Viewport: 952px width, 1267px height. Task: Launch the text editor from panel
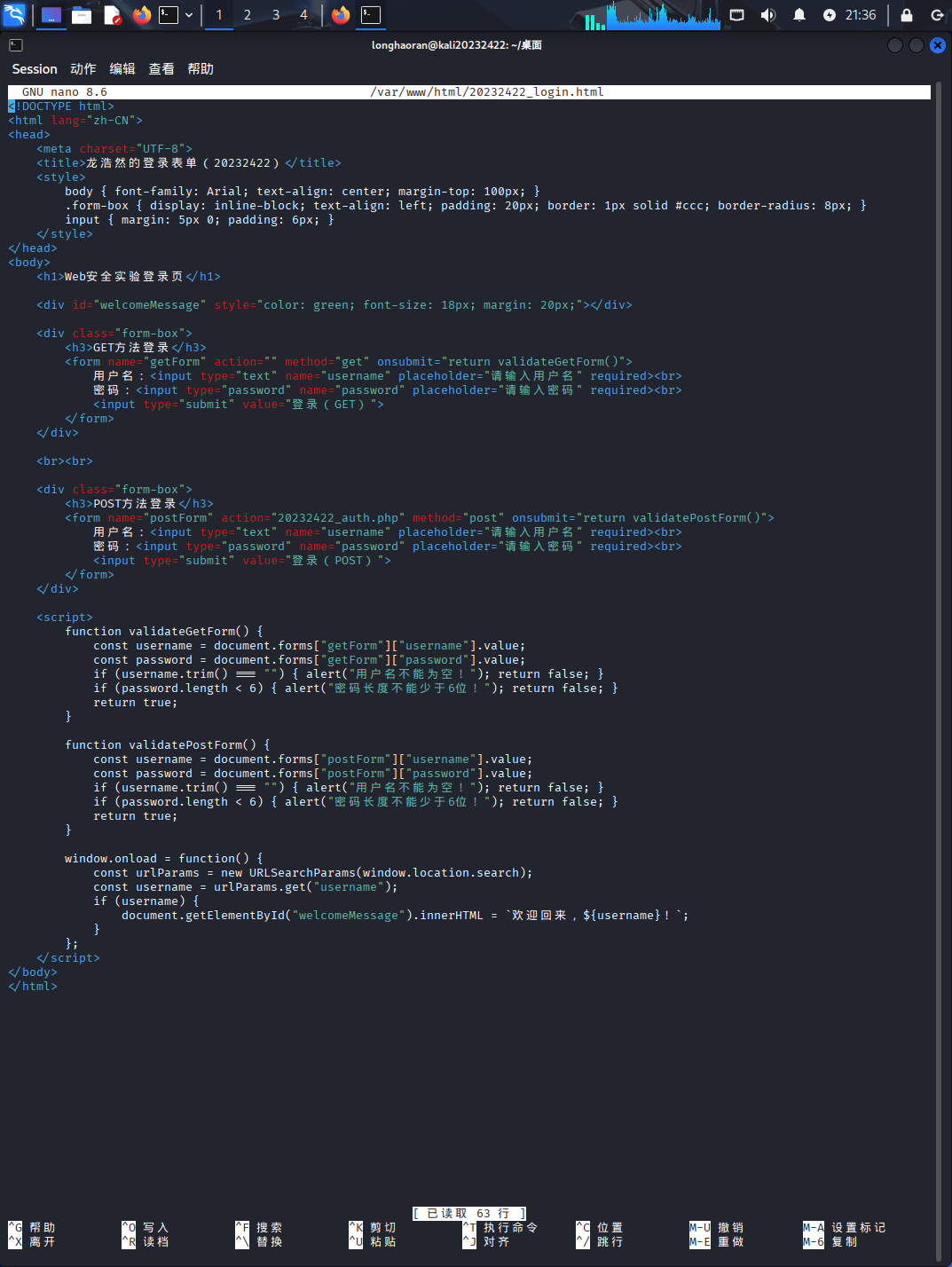click(112, 15)
